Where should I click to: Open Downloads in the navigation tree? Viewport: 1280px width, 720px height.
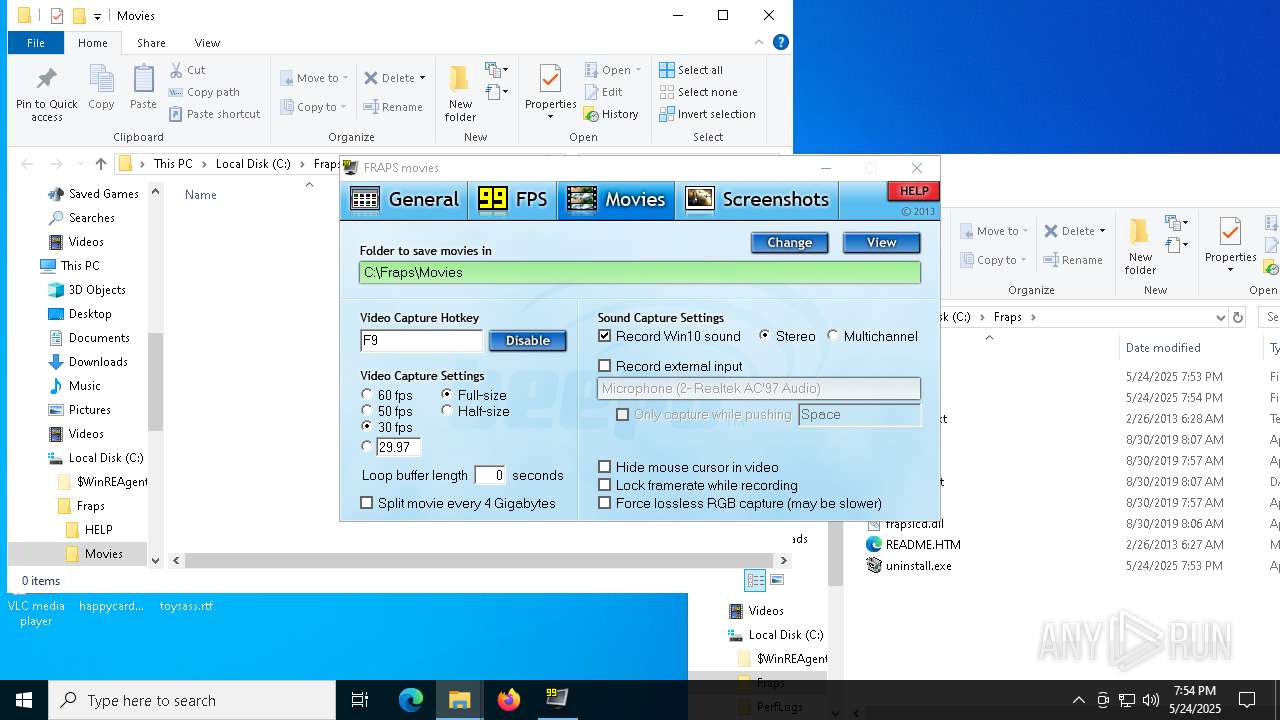pyautogui.click(x=88, y=362)
